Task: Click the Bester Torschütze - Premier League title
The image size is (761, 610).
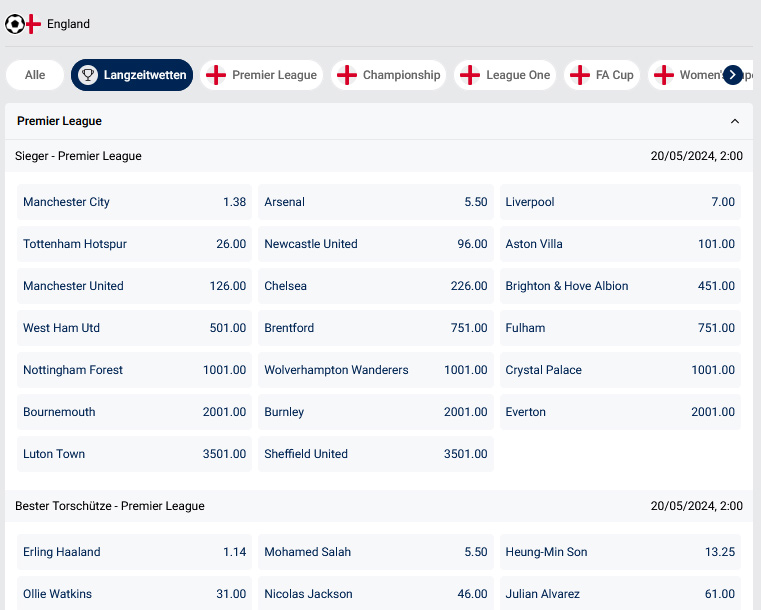Action: click(110, 506)
